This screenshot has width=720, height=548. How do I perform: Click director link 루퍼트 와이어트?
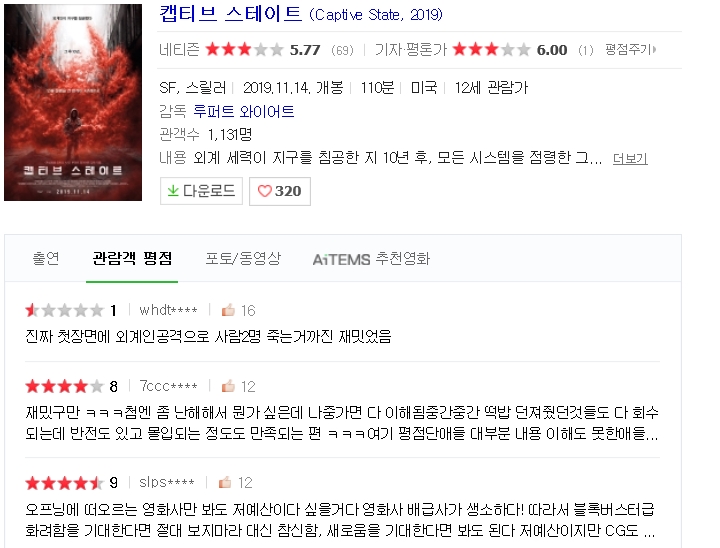tap(243, 111)
